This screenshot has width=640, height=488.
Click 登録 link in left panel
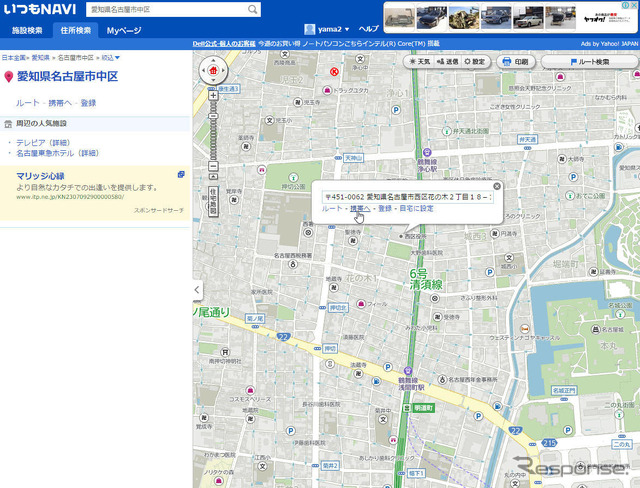pyautogui.click(x=88, y=103)
